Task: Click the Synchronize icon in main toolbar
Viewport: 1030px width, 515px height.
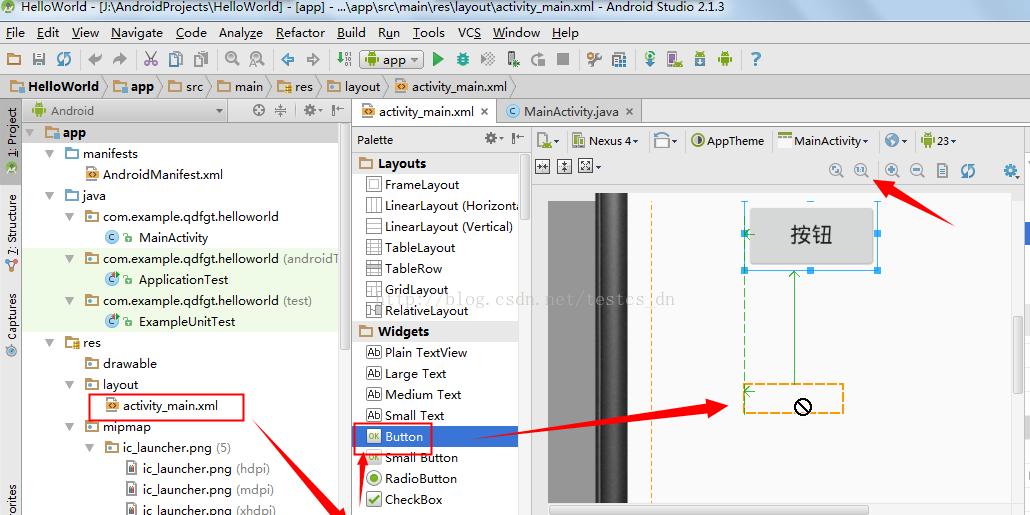Action: coord(64,59)
